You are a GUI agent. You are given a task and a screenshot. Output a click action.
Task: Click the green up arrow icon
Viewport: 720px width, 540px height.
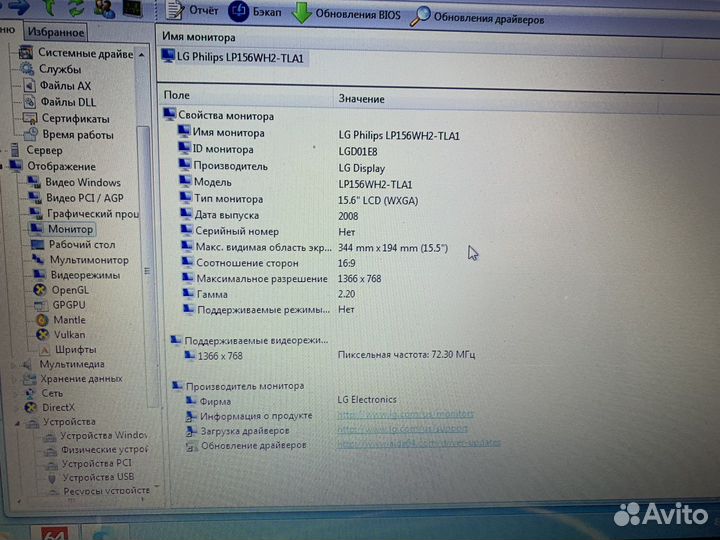coord(49,7)
